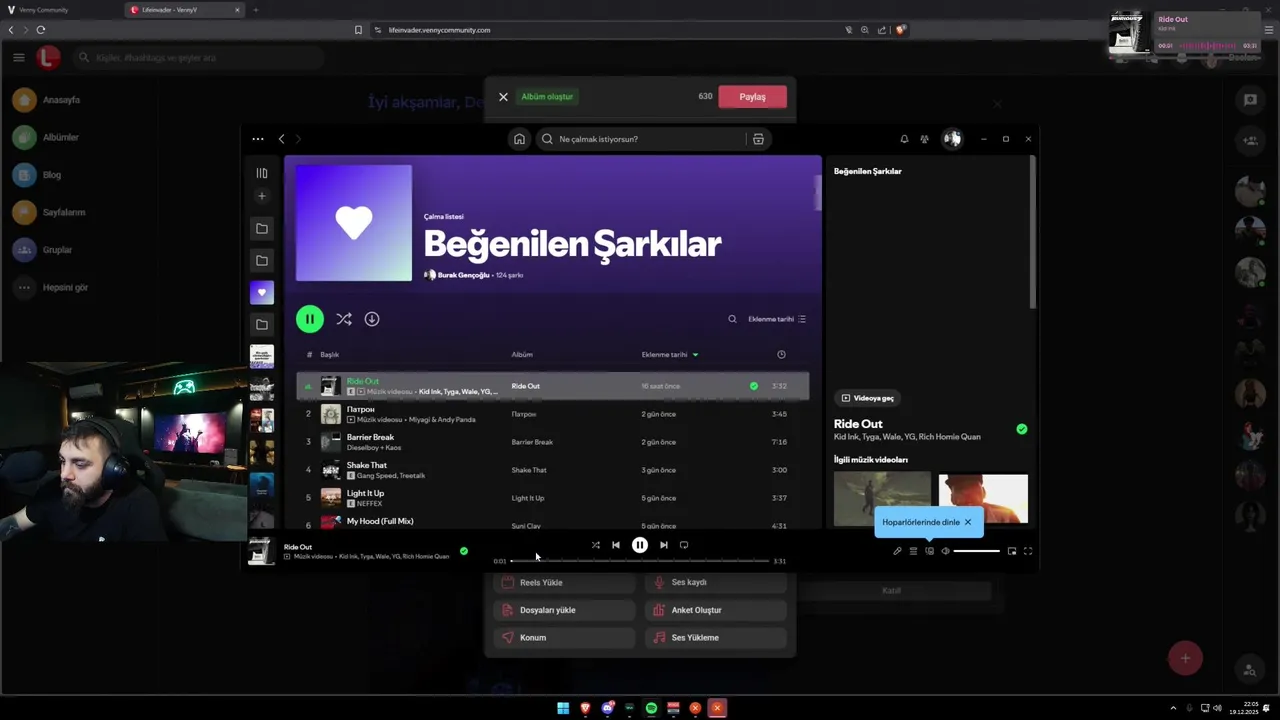Collapse the library sidebar icon
This screenshot has height=720, width=1280.
[262, 173]
